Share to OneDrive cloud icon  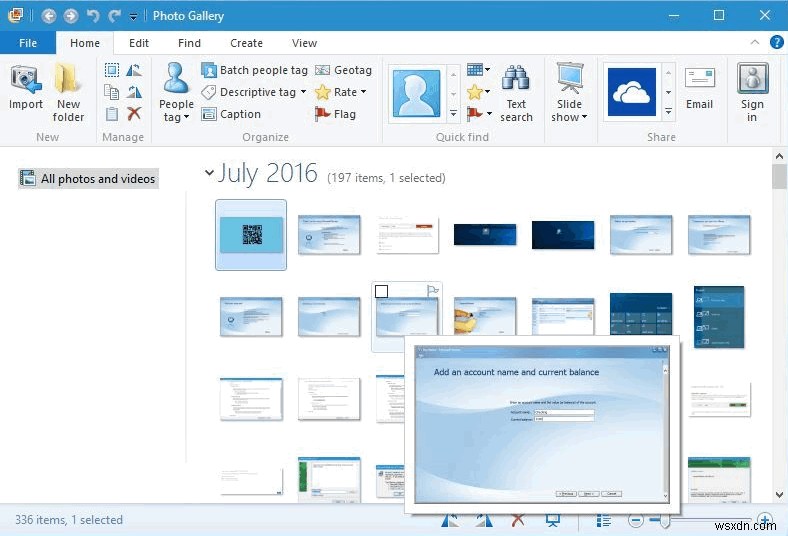coord(632,92)
